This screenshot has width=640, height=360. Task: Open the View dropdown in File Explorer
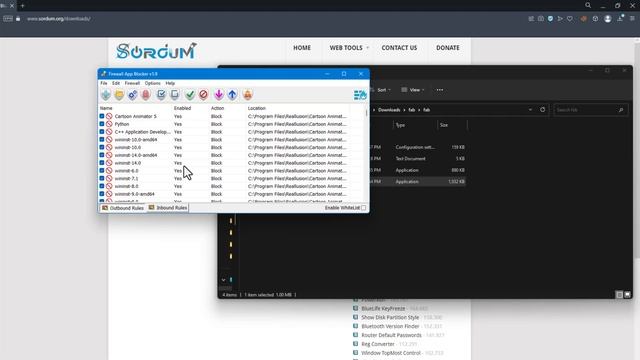pyautogui.click(x=413, y=90)
